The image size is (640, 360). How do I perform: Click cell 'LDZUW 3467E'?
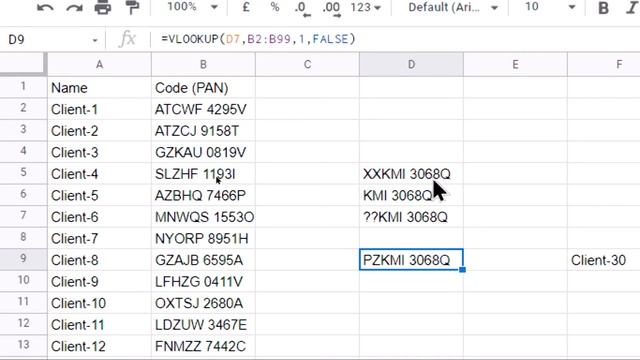[203, 325]
